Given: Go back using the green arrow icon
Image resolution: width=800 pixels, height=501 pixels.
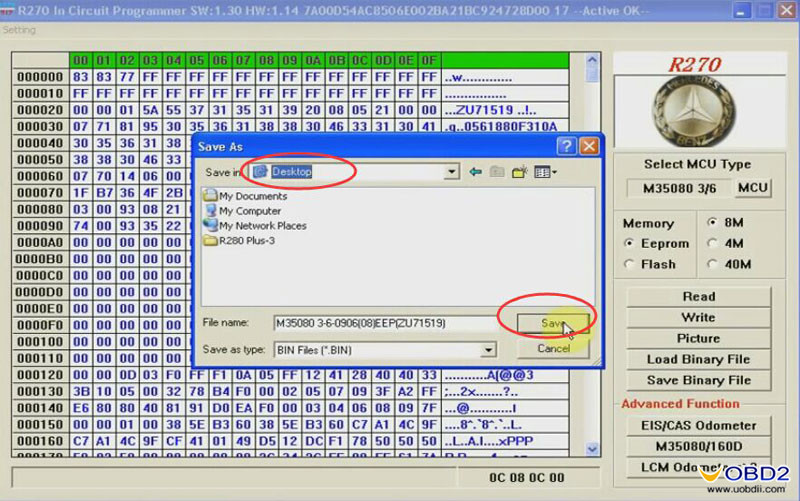Looking at the screenshot, I should [x=476, y=172].
